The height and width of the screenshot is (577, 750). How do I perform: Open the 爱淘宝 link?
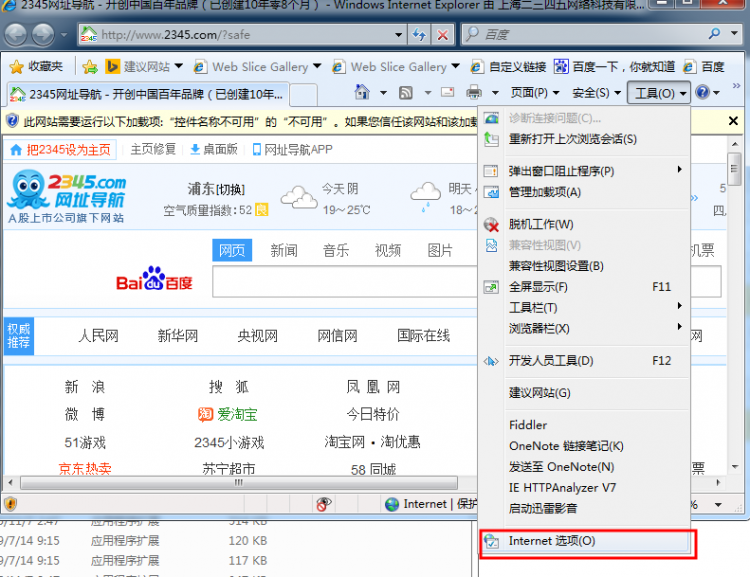point(228,414)
